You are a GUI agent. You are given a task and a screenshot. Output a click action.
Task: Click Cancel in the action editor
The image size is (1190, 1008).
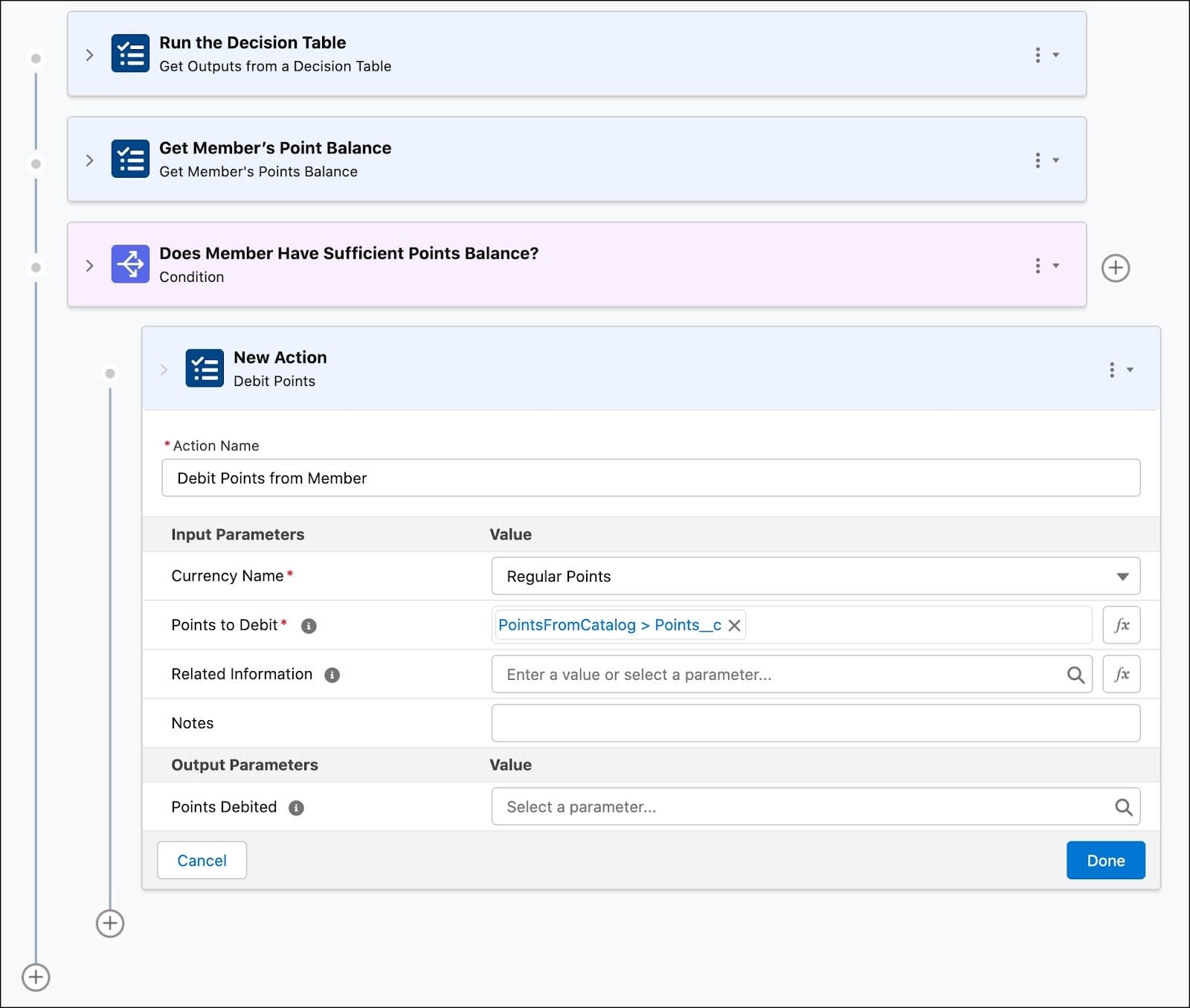pyautogui.click(x=202, y=860)
